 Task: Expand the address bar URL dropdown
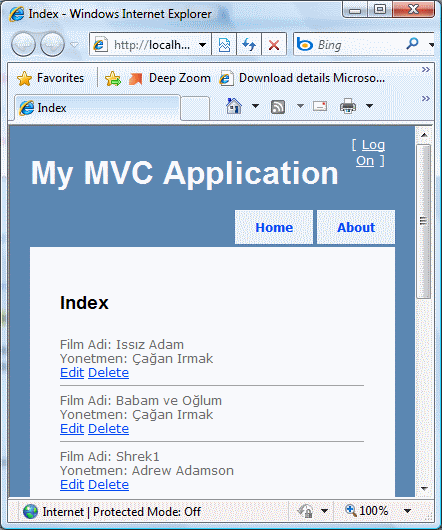click(202, 44)
